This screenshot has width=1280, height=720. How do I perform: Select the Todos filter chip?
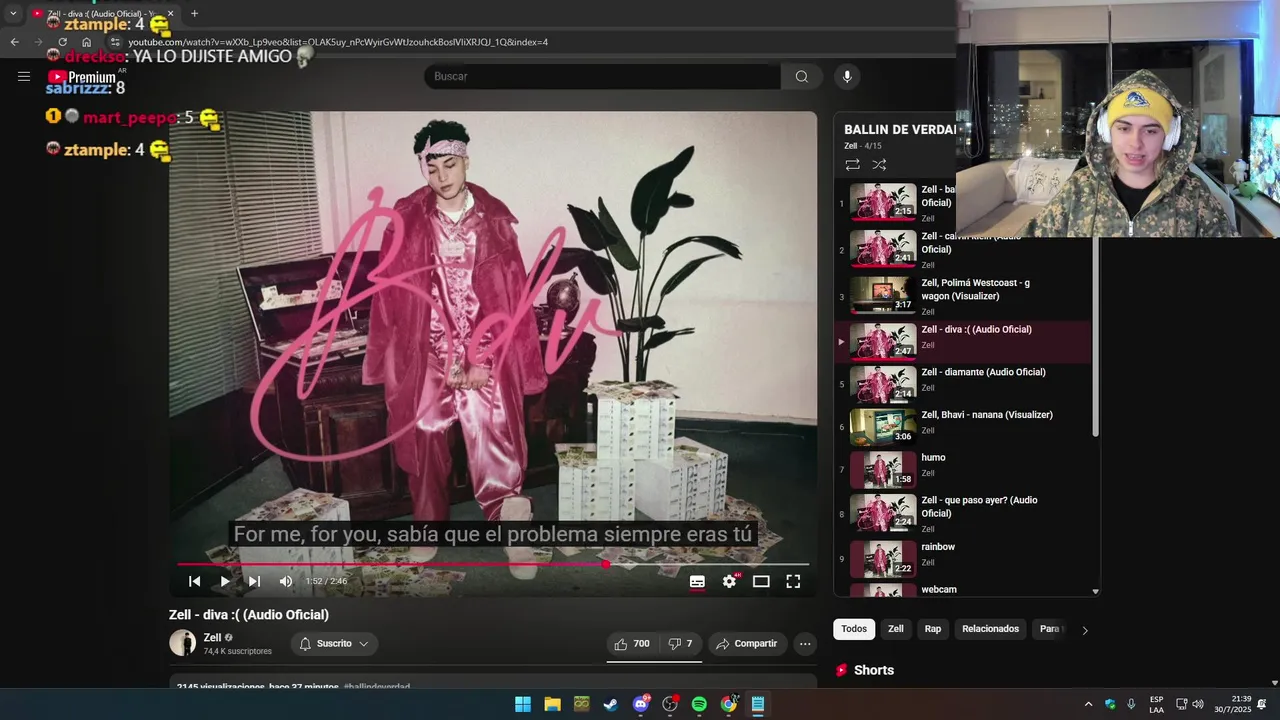pyautogui.click(x=854, y=629)
